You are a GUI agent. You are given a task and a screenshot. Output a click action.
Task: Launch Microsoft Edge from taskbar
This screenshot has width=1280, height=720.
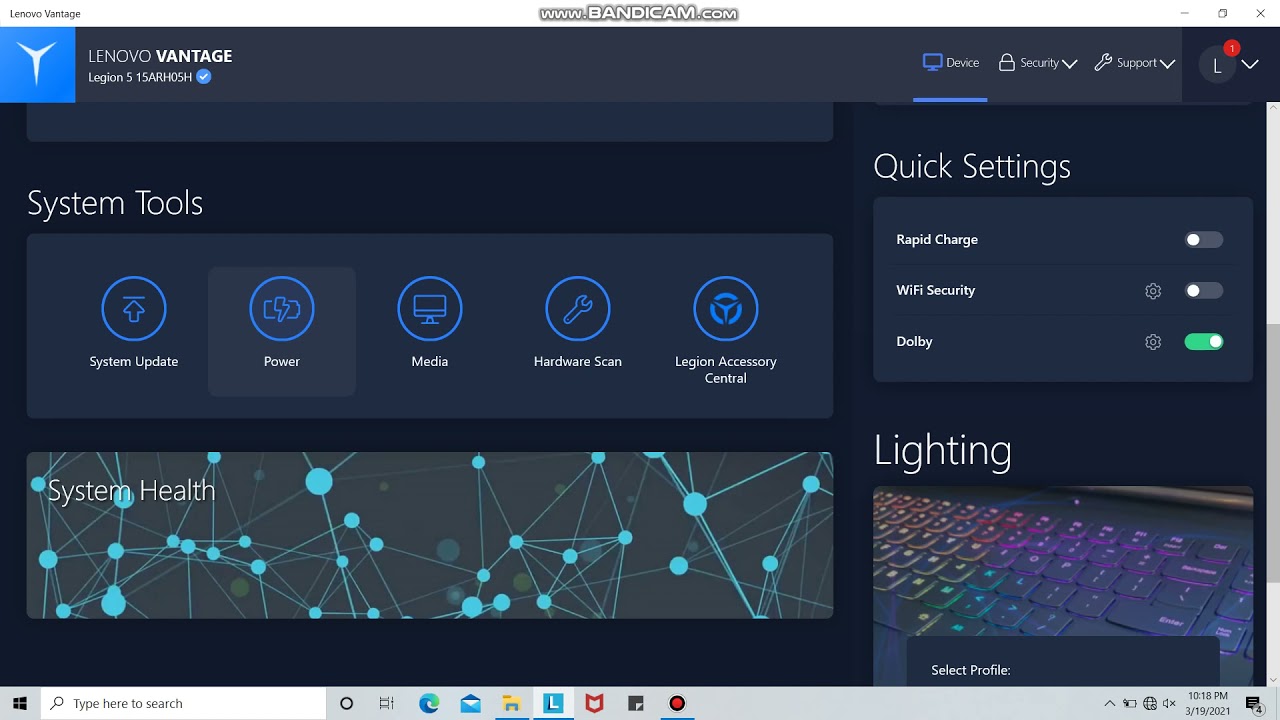click(429, 704)
